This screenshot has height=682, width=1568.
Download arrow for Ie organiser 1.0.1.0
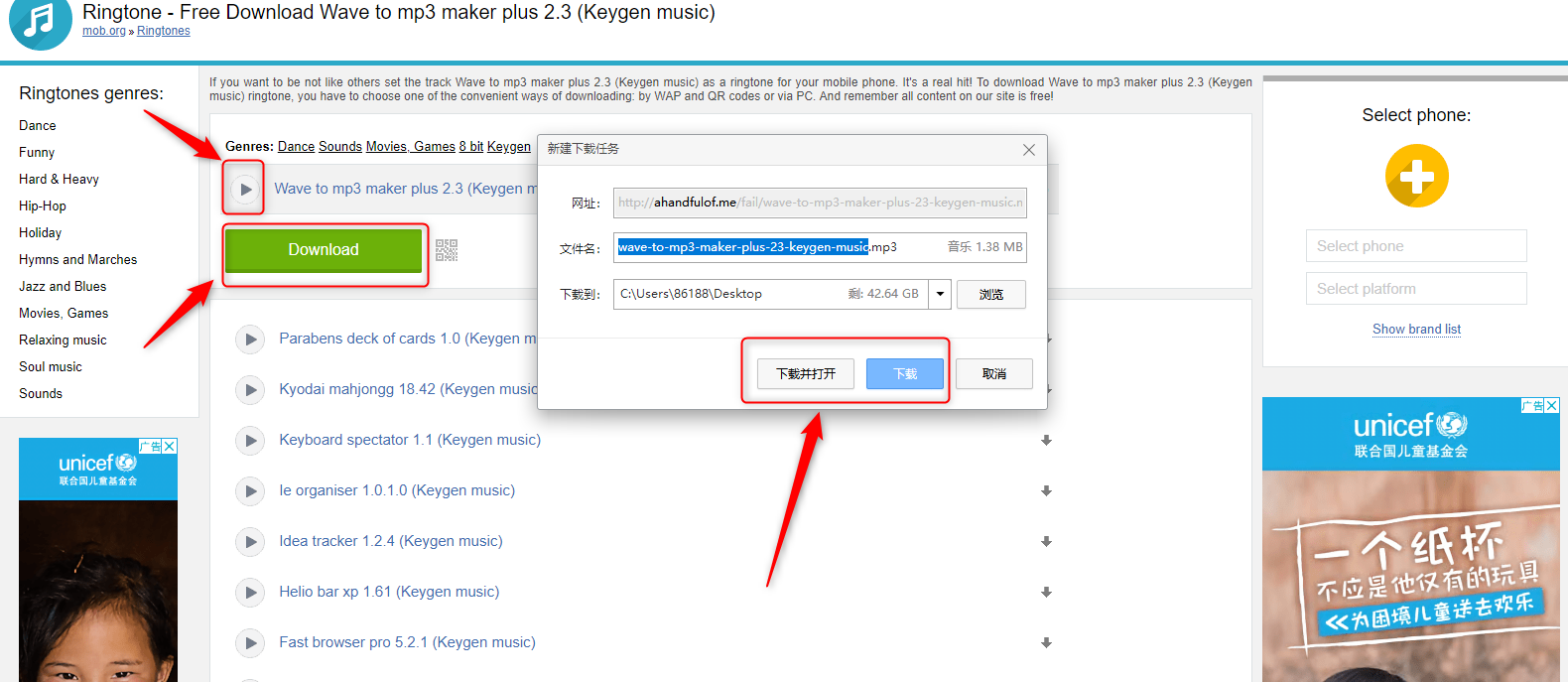pyautogui.click(x=1046, y=491)
